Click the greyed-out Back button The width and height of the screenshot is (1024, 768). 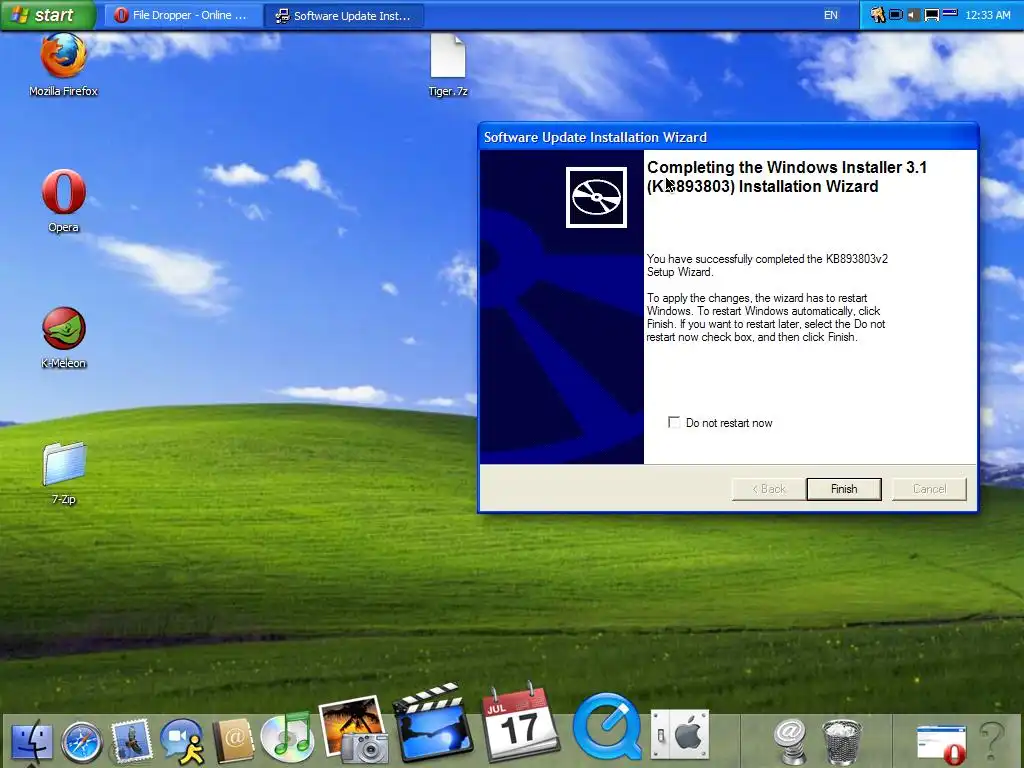pos(769,489)
